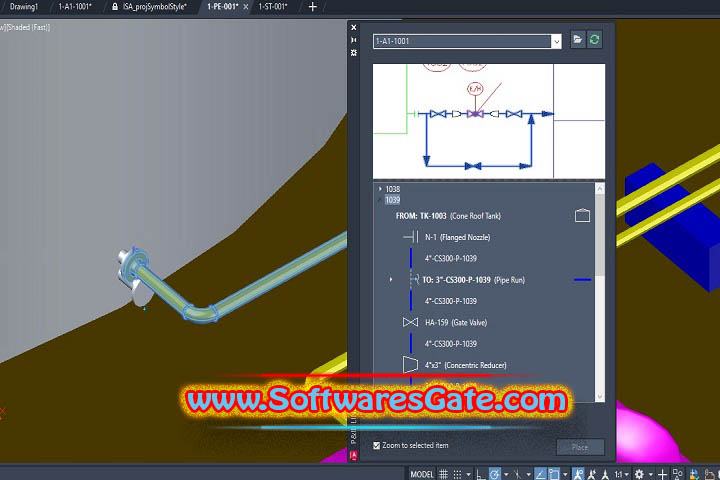
Task: Toggle 2D object snap square icon
Action: [x=554, y=474]
